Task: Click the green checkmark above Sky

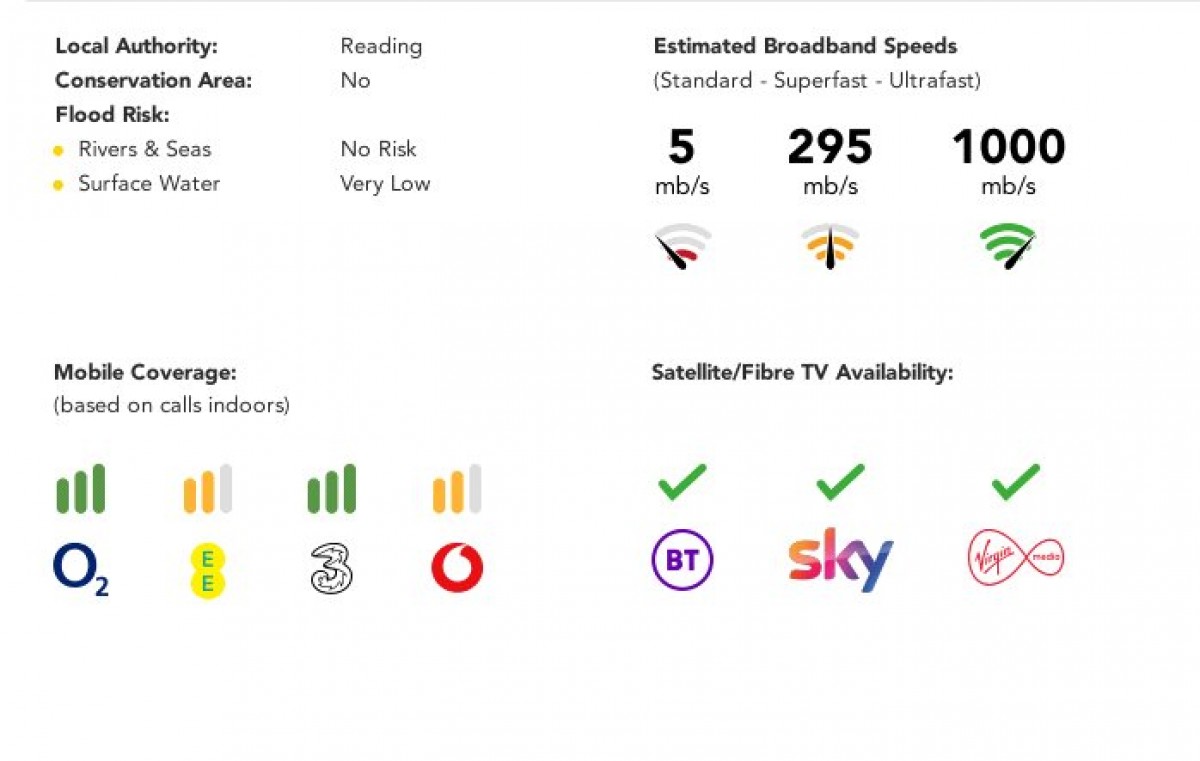Action: 841,482
